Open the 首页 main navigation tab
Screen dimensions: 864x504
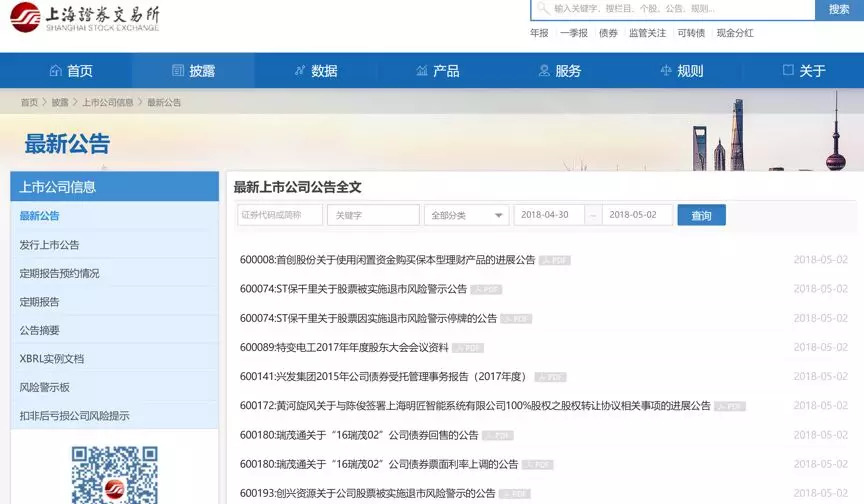(x=71, y=71)
